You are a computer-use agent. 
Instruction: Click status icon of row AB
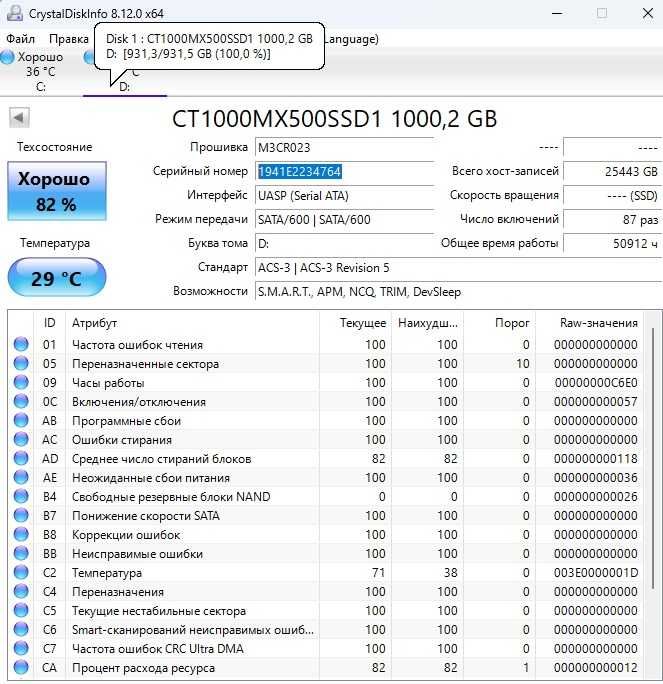pos(21,421)
